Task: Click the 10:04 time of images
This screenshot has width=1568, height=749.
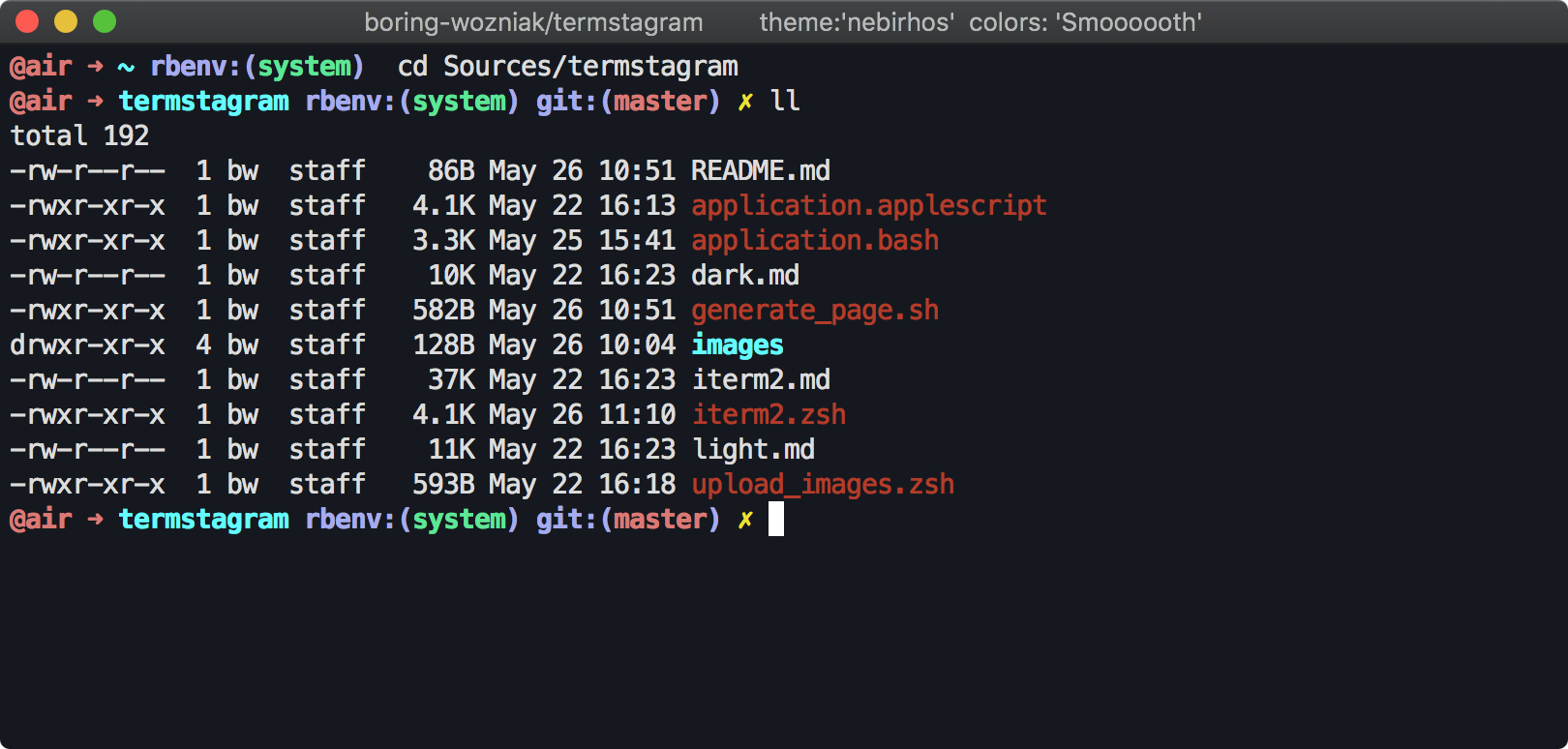Action: [637, 345]
